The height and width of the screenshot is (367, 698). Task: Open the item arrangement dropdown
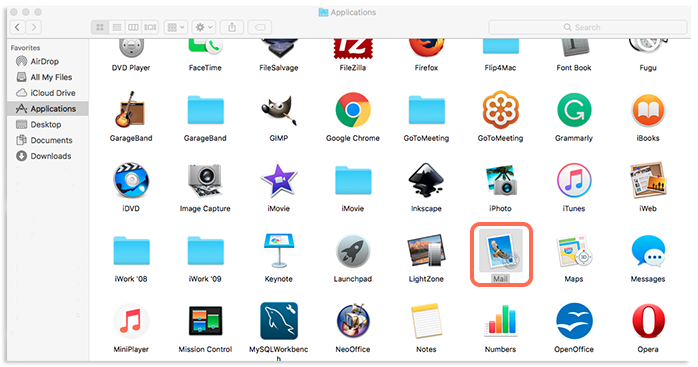pyautogui.click(x=176, y=27)
